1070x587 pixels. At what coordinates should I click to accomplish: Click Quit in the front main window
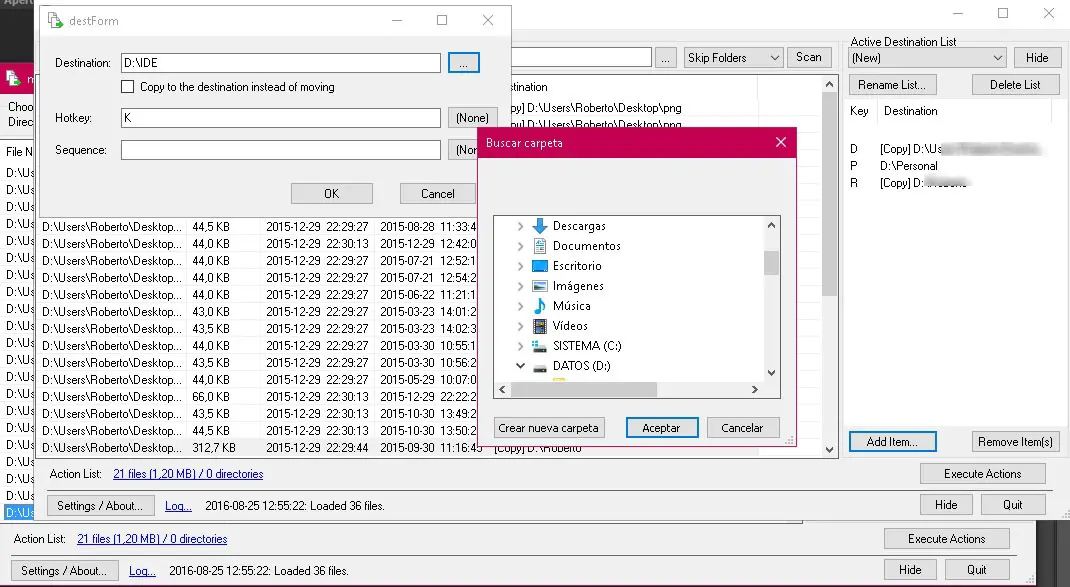pos(1013,505)
